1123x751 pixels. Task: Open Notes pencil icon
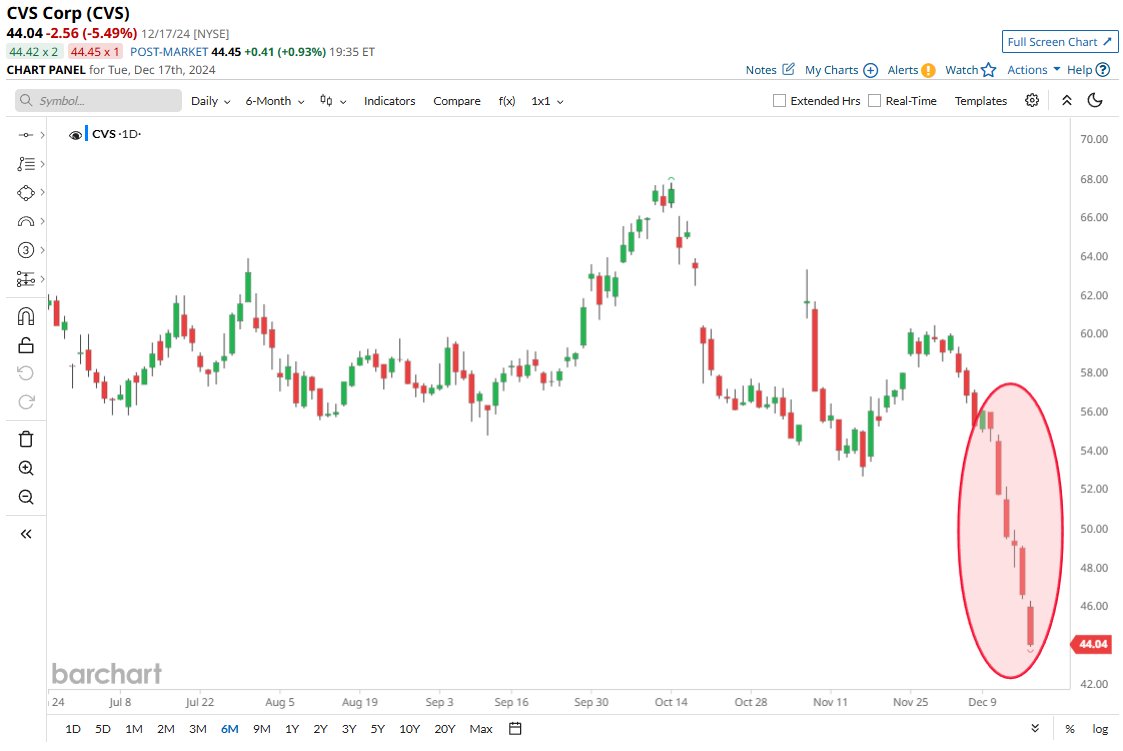789,69
